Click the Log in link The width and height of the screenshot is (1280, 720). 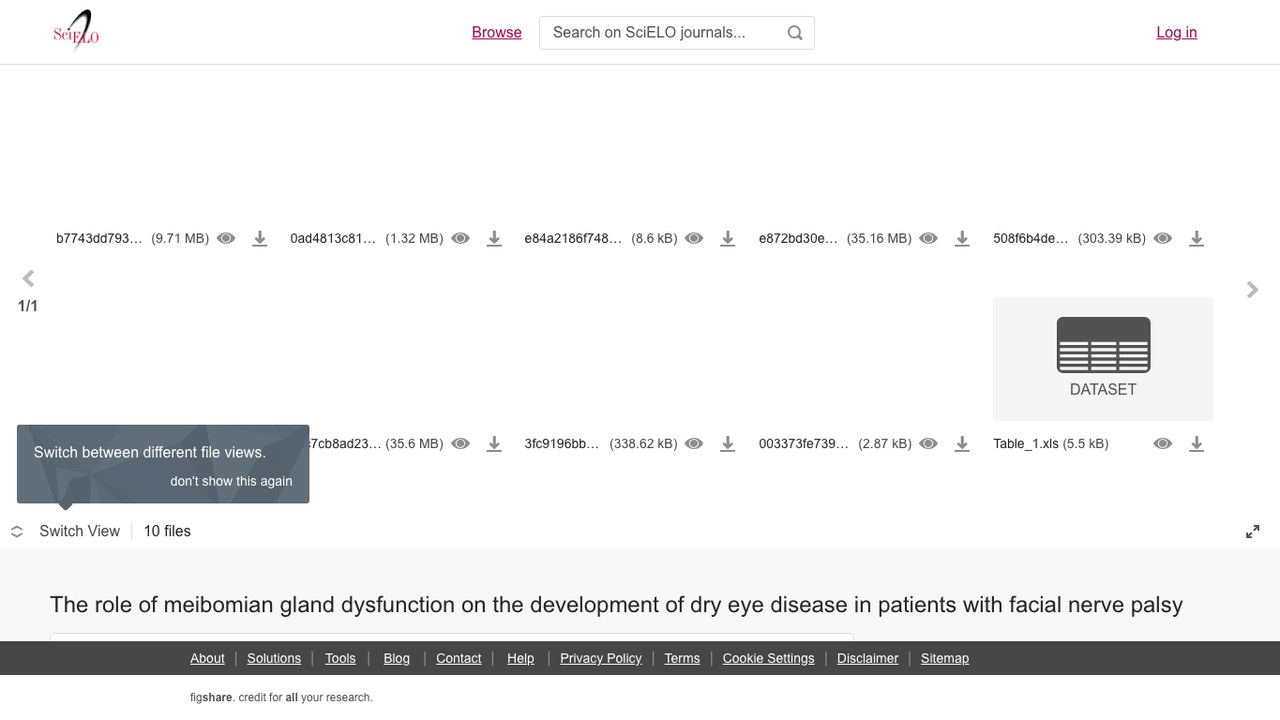(x=1177, y=32)
